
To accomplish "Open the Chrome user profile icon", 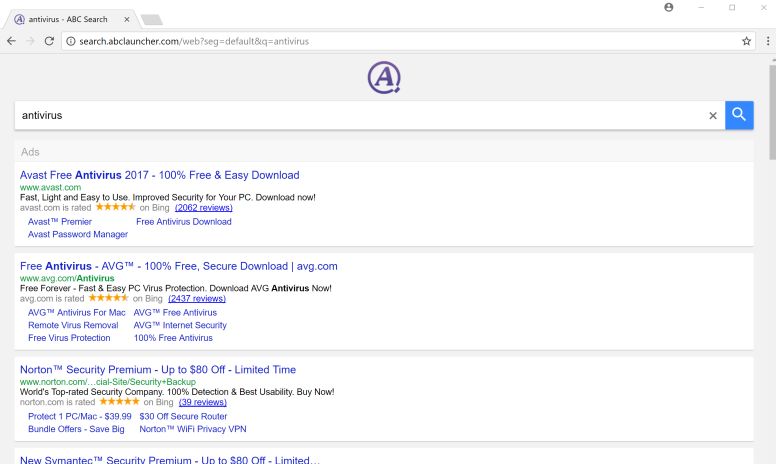I will point(669,7).
